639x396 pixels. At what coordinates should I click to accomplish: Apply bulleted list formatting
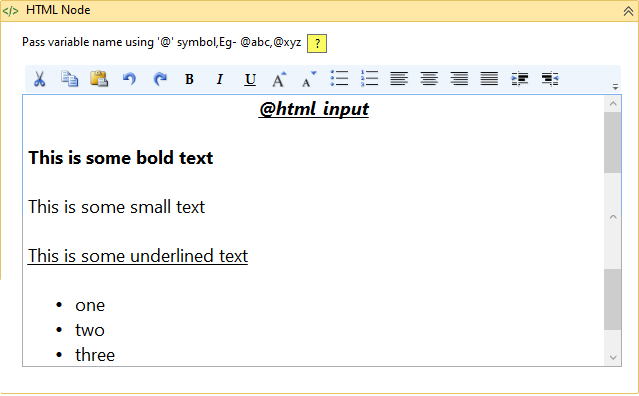coord(339,78)
